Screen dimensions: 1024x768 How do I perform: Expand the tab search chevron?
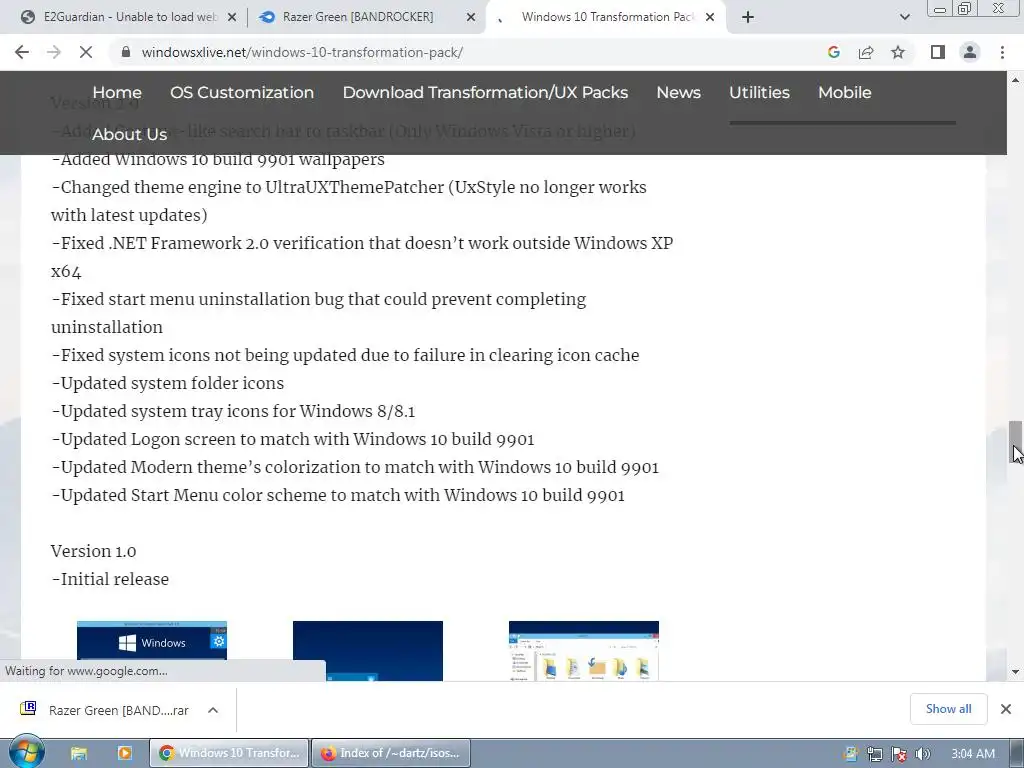coord(904,17)
